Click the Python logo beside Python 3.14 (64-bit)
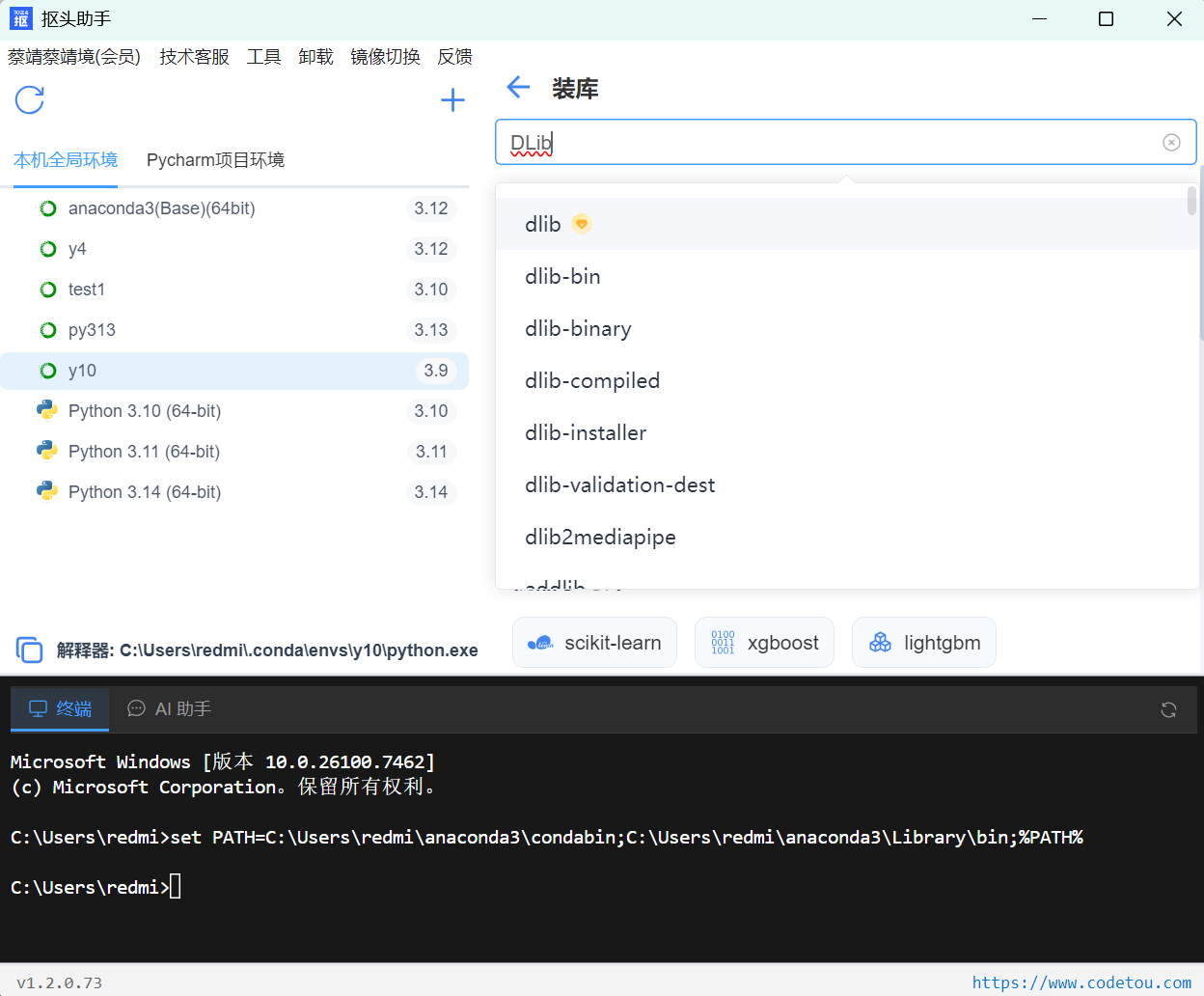1204x996 pixels. pyautogui.click(x=47, y=491)
